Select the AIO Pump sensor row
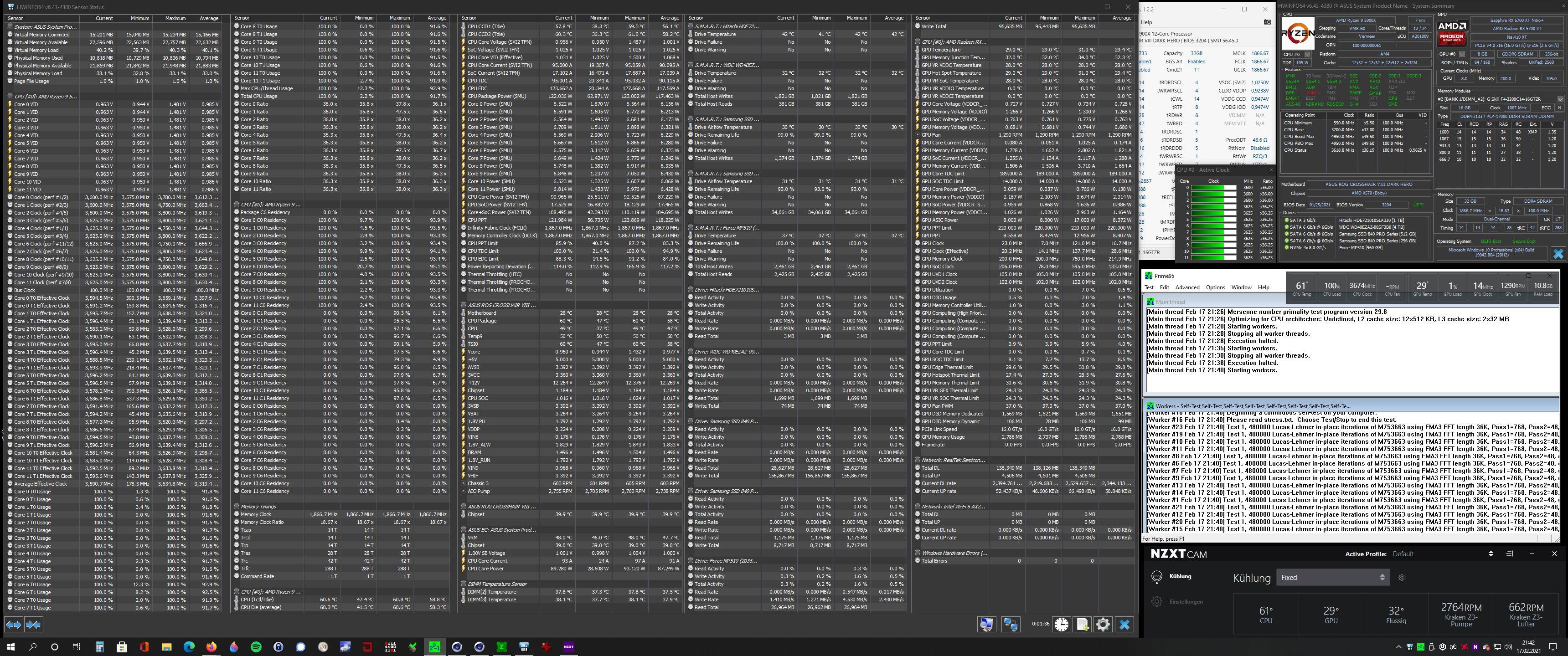The image size is (1568, 656). tap(571, 491)
